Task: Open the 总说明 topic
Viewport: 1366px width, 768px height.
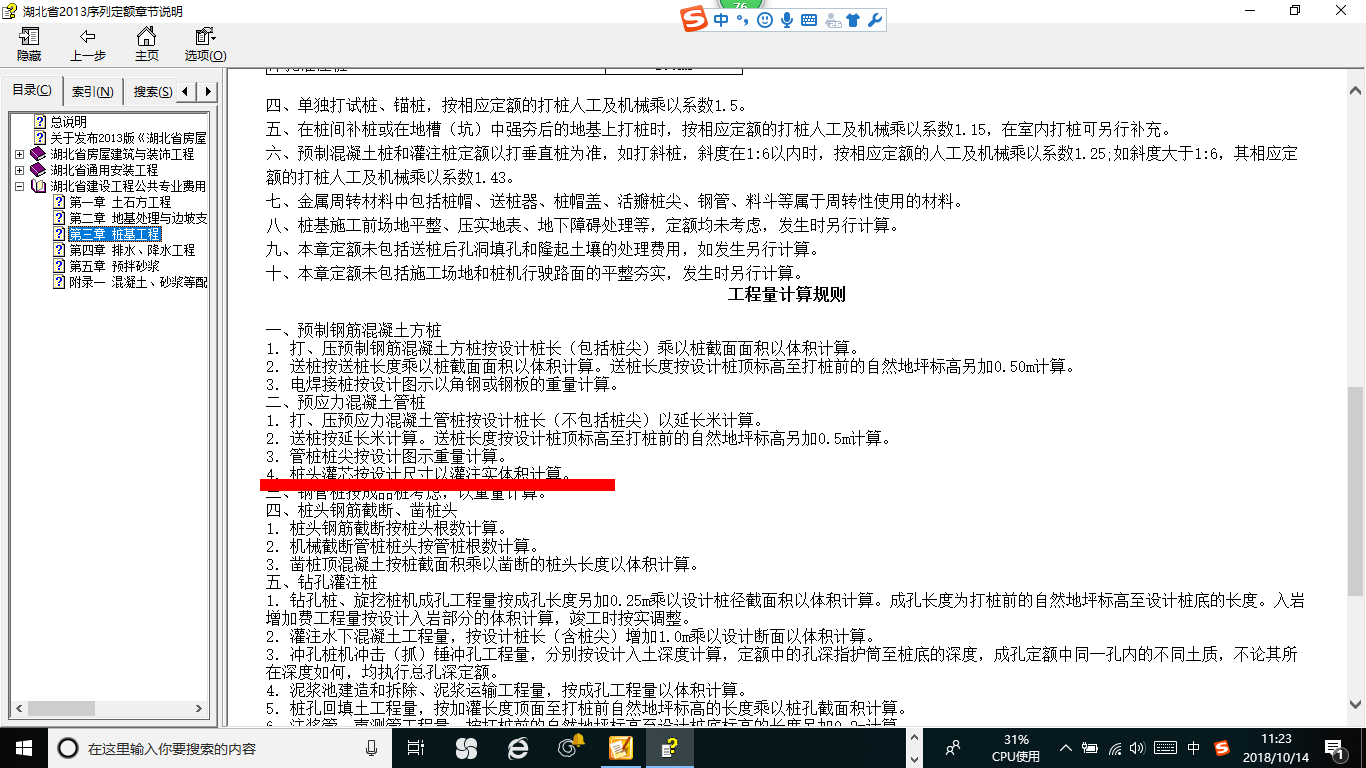Action: pyautogui.click(x=68, y=122)
